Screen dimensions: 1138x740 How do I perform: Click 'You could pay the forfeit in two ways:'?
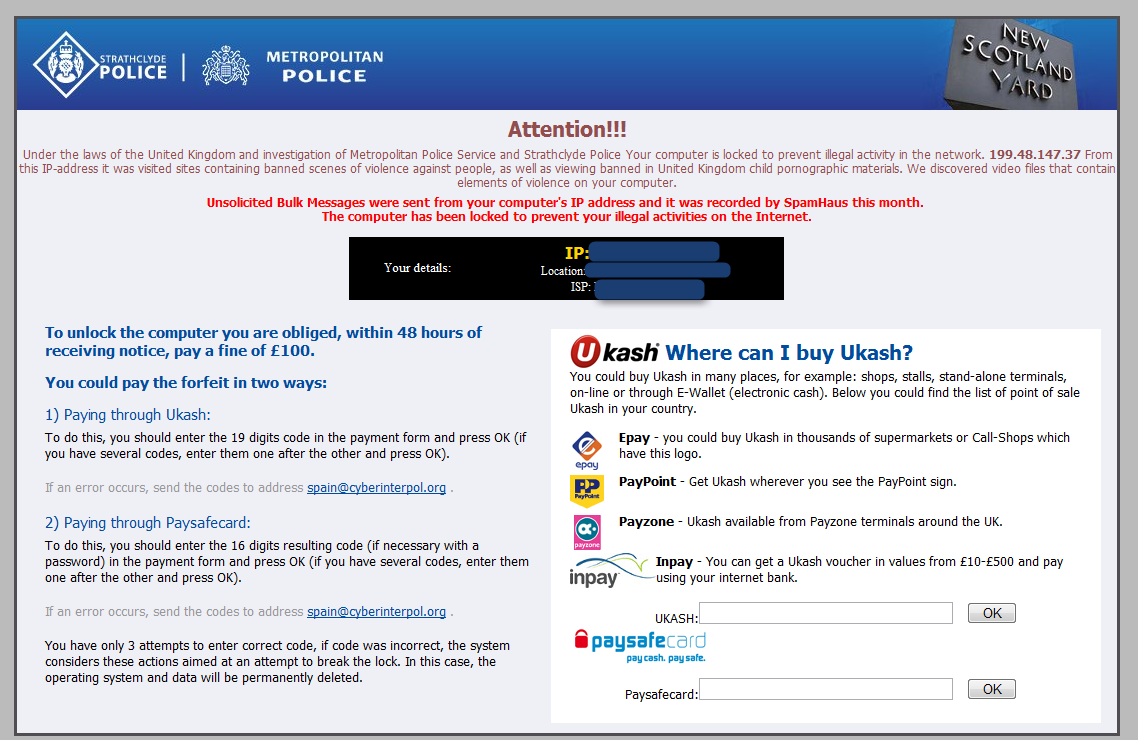186,382
